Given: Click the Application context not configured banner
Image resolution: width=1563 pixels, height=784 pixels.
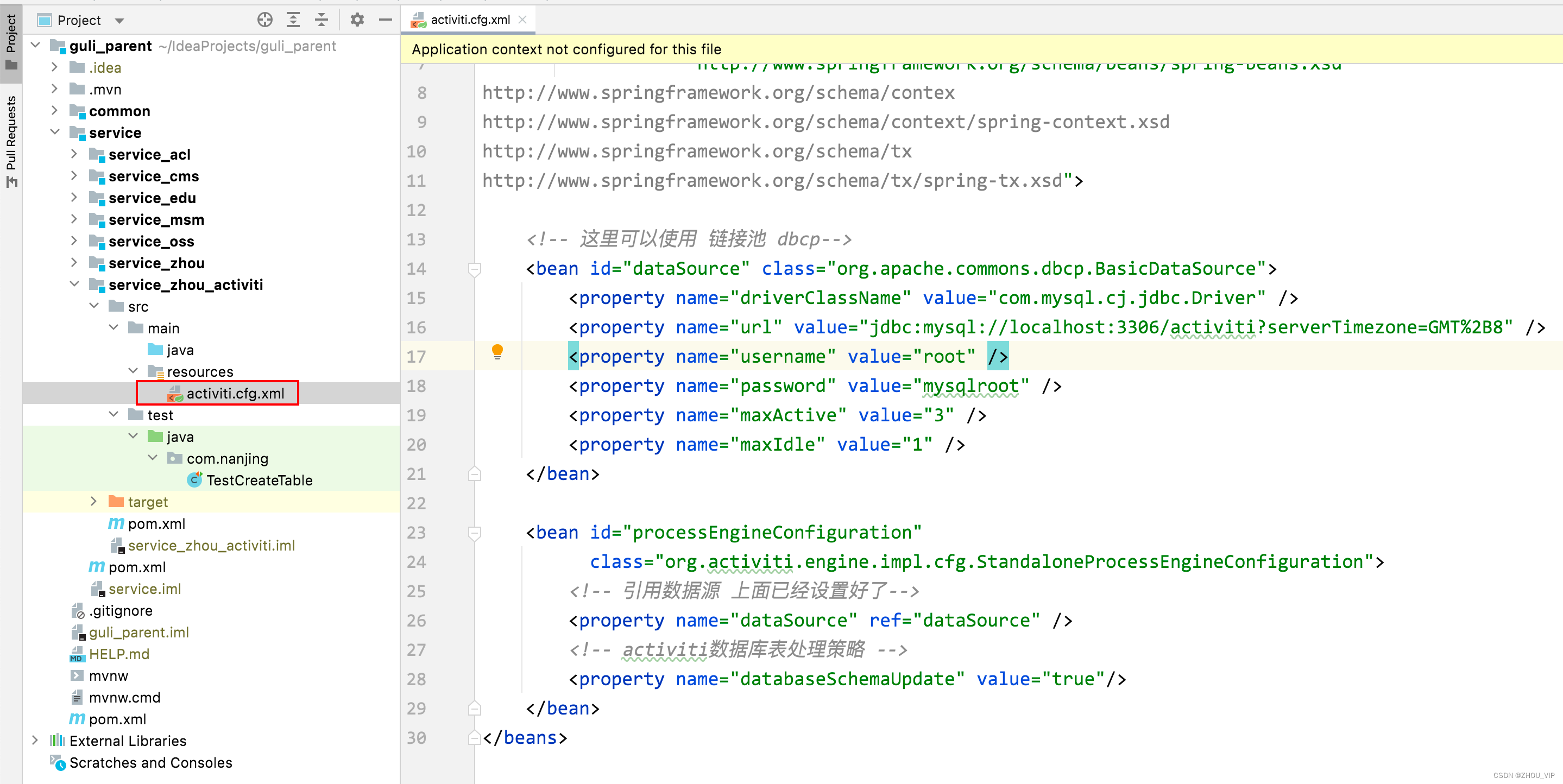Looking at the screenshot, I should 565,49.
